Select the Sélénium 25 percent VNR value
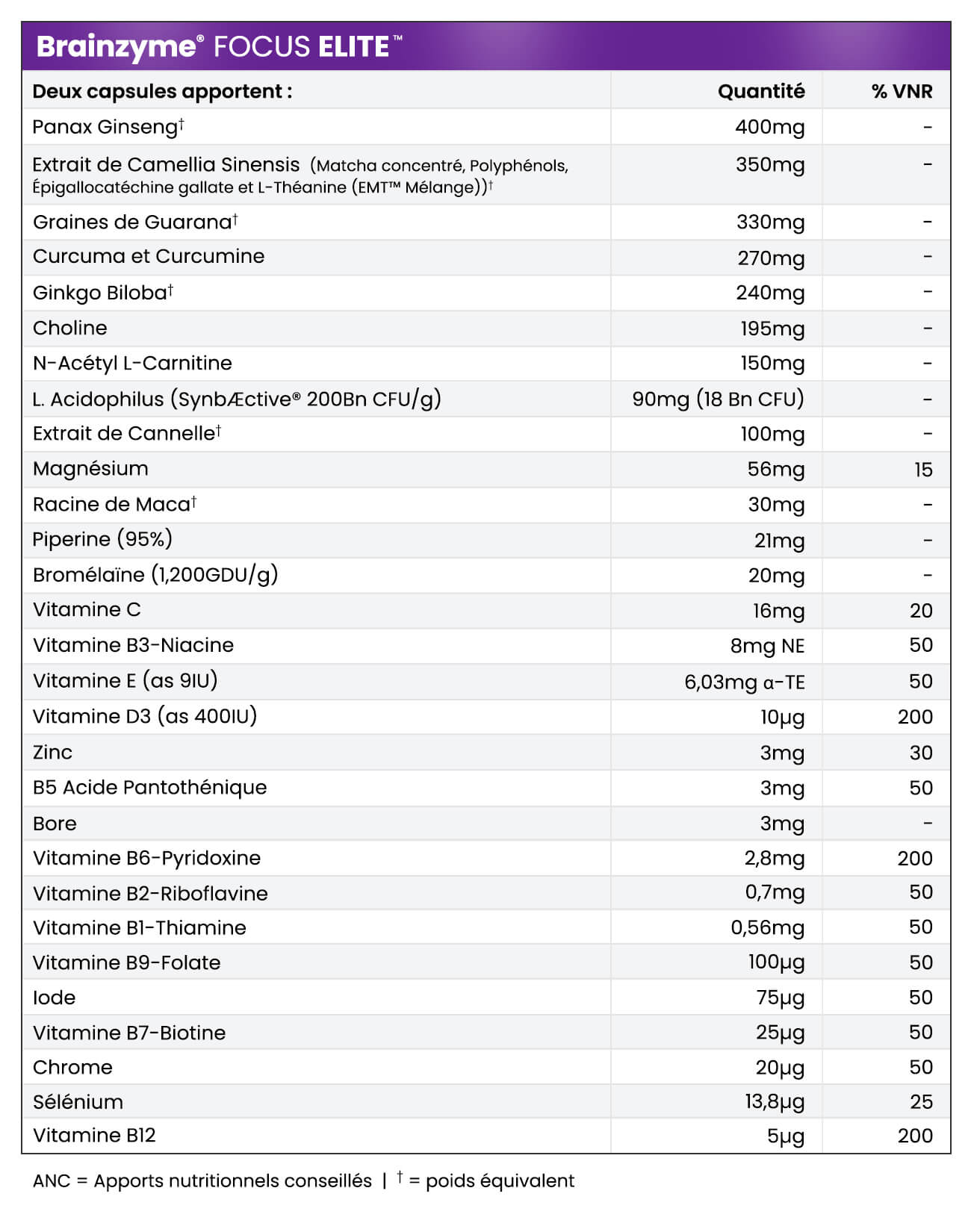Image resolution: width=971 pixels, height=1232 pixels. (x=921, y=1102)
